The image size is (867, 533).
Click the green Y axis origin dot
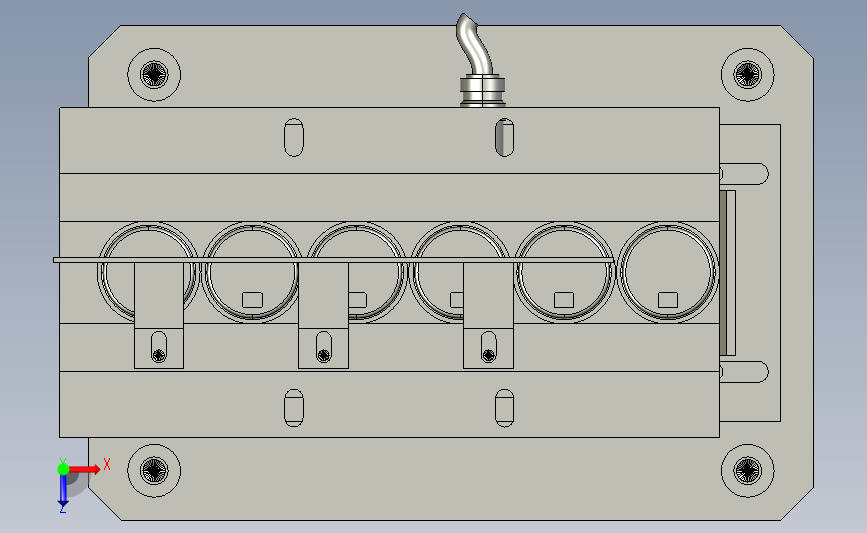tap(63, 469)
